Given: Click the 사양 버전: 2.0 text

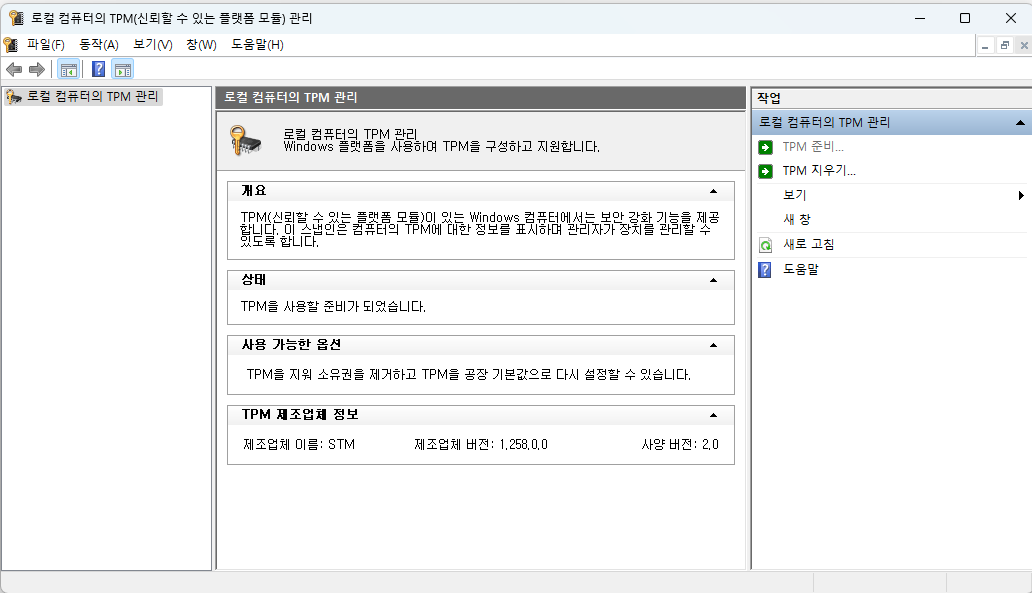Looking at the screenshot, I should click(x=680, y=444).
